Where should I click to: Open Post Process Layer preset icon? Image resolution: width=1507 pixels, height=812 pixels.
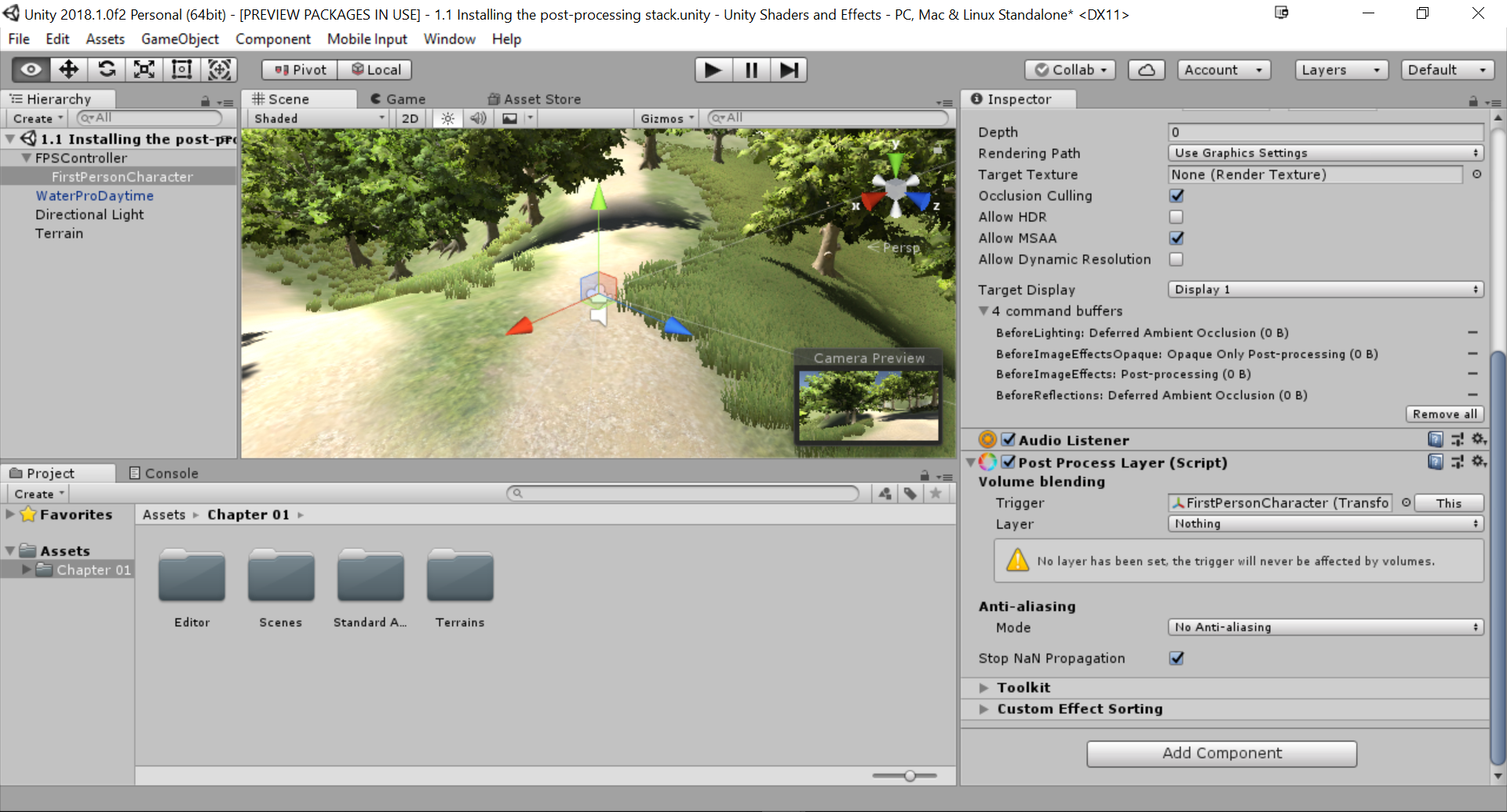[x=1458, y=462]
